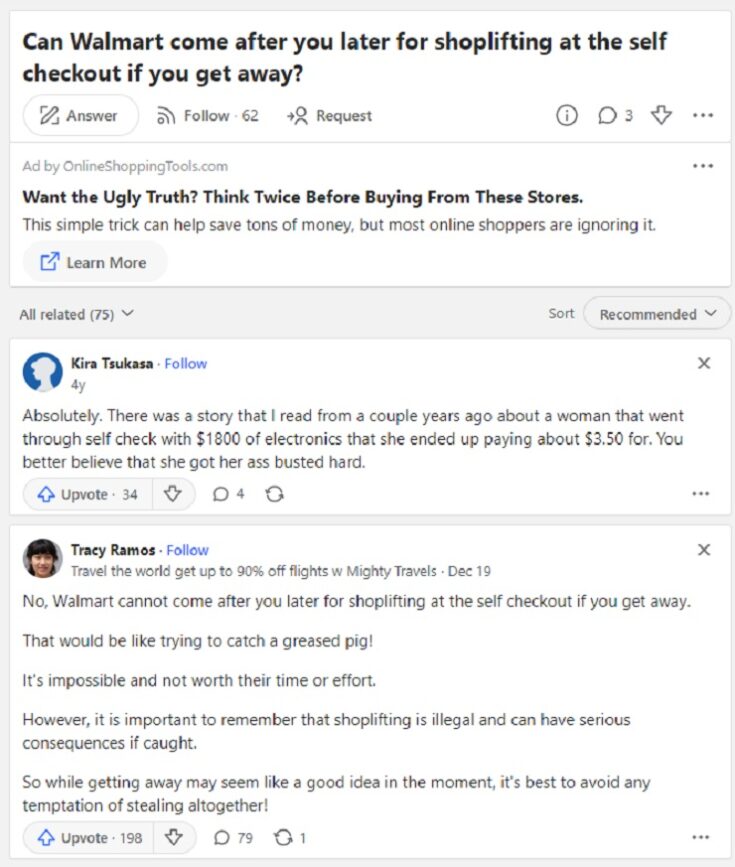Screen dimensions: 735x867
Task: Downvote Kira Tsukasa's answer
Action: [x=173, y=493]
